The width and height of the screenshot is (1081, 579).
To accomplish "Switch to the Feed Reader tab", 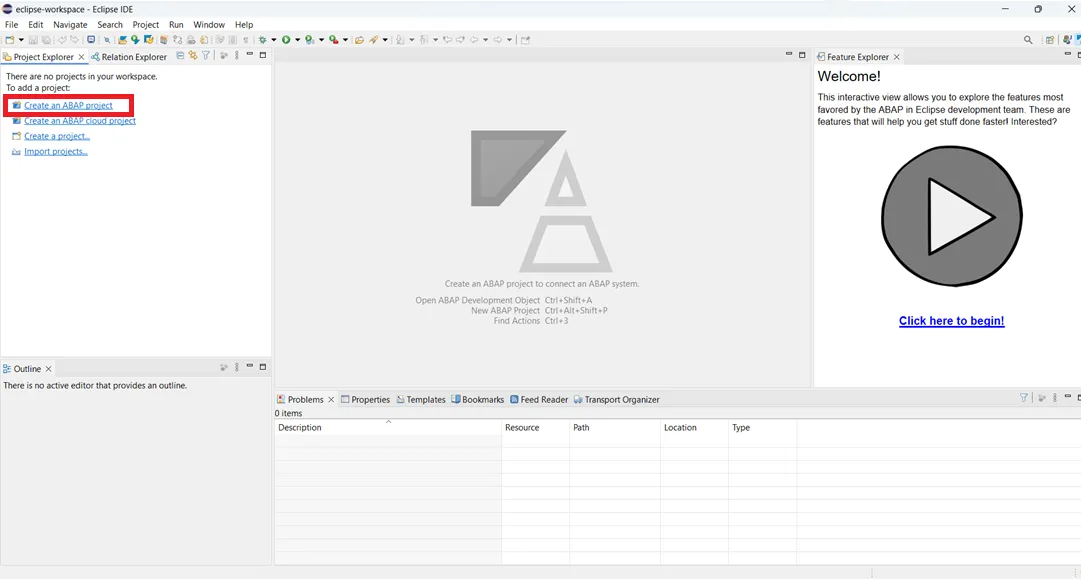I will tap(539, 400).
